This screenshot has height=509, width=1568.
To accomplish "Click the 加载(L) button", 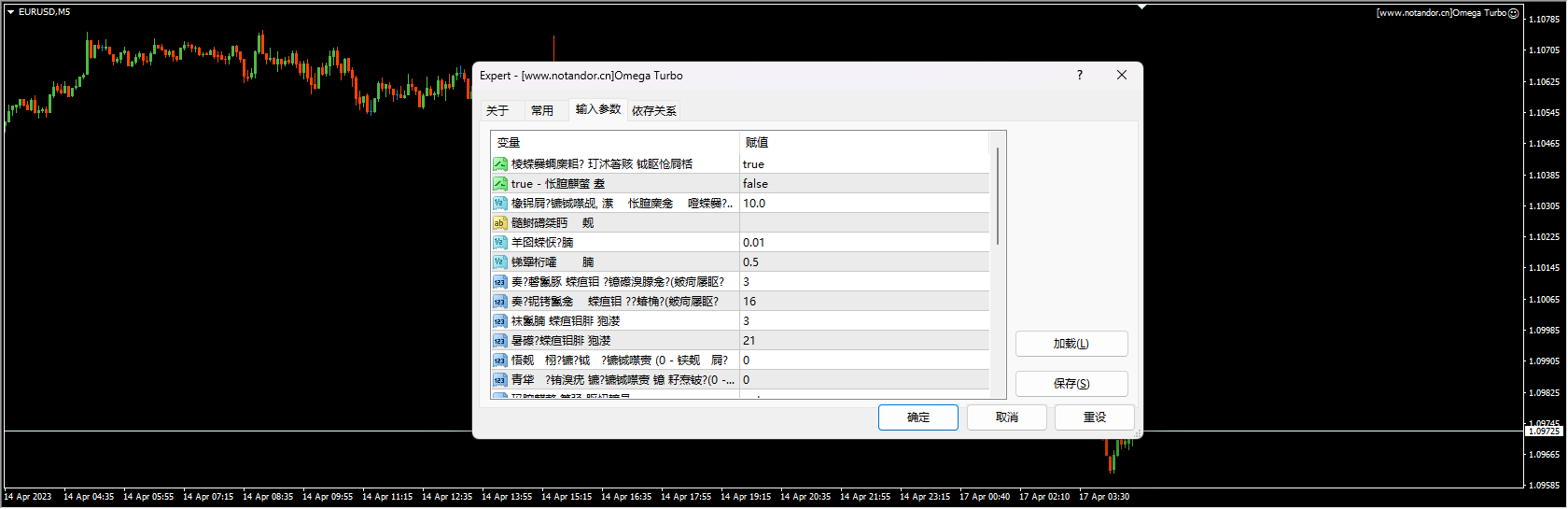I will [x=1071, y=344].
